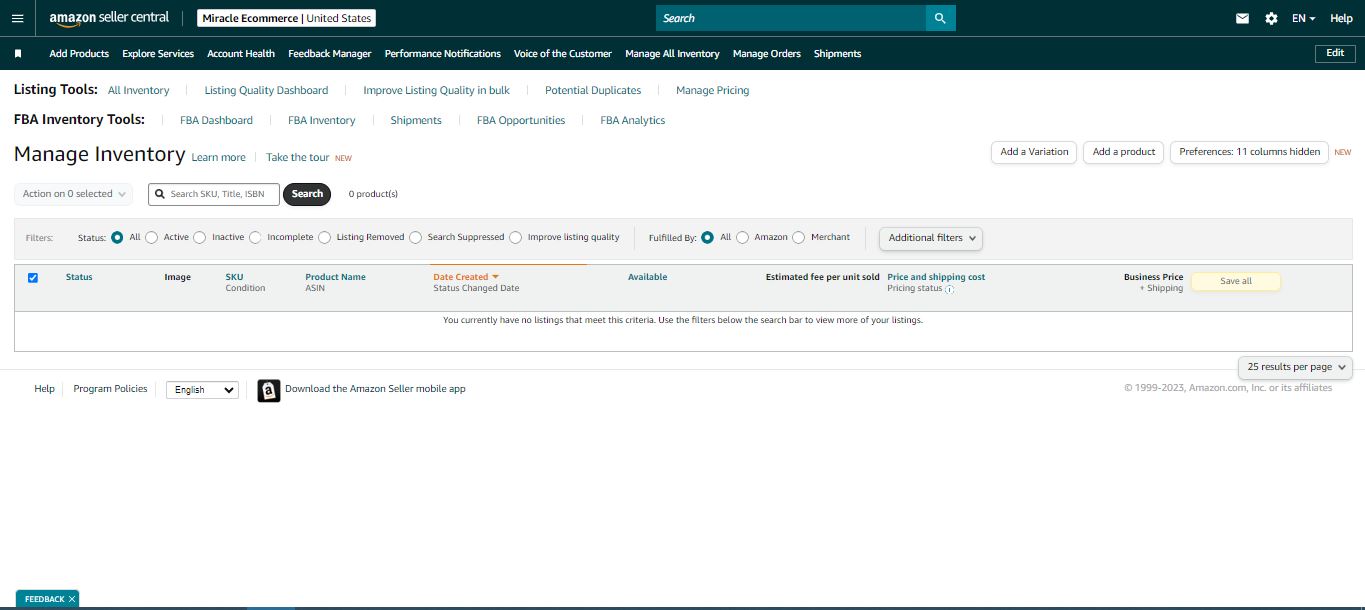Select Fulfilled By Merchant radio button

pyautogui.click(x=798, y=238)
